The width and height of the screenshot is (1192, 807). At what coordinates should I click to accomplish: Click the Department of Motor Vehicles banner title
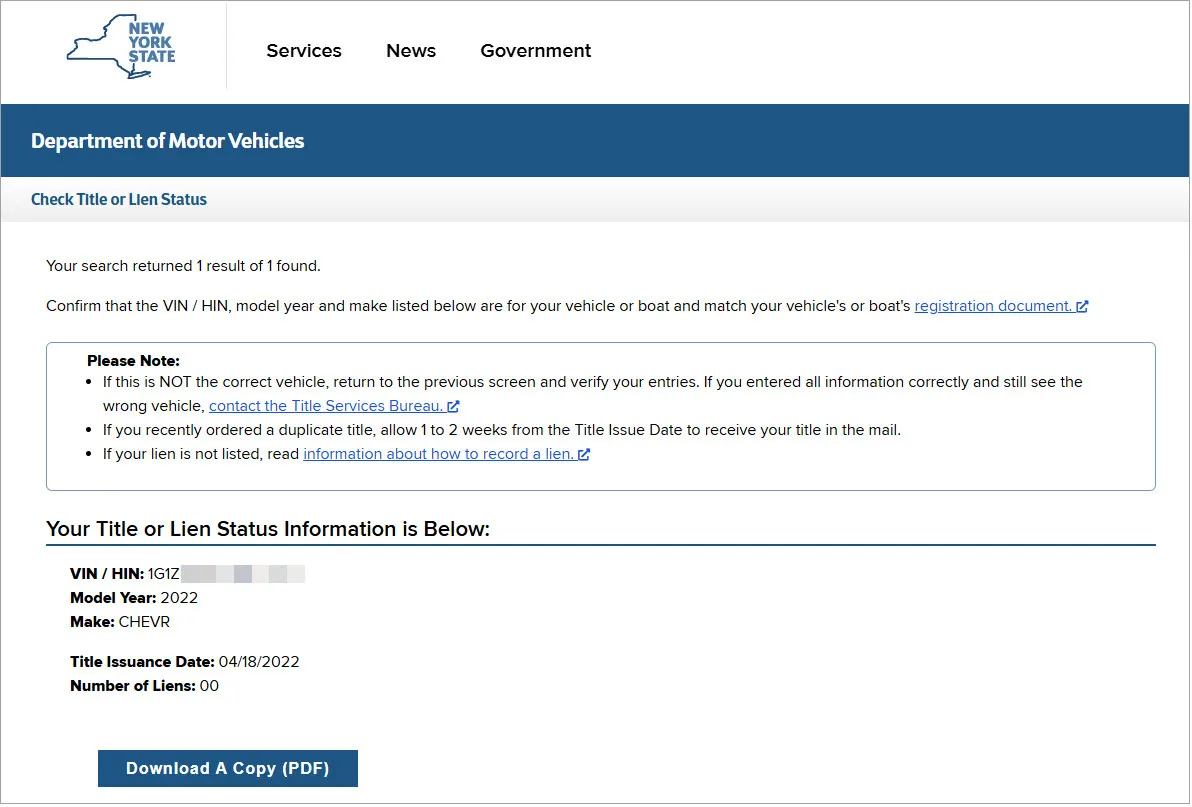[x=167, y=140]
